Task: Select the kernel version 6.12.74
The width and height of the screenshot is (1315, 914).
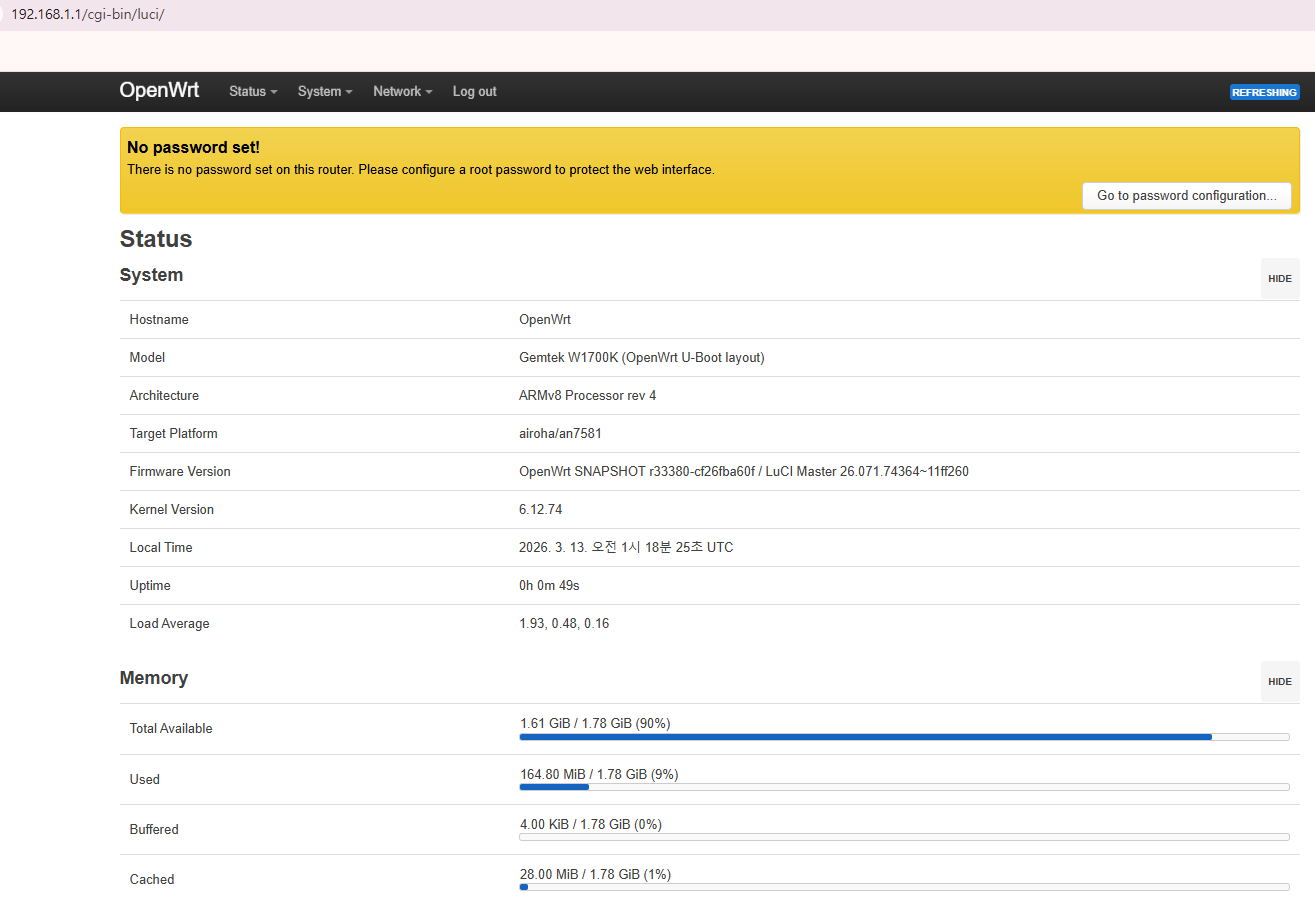Action: click(x=541, y=510)
